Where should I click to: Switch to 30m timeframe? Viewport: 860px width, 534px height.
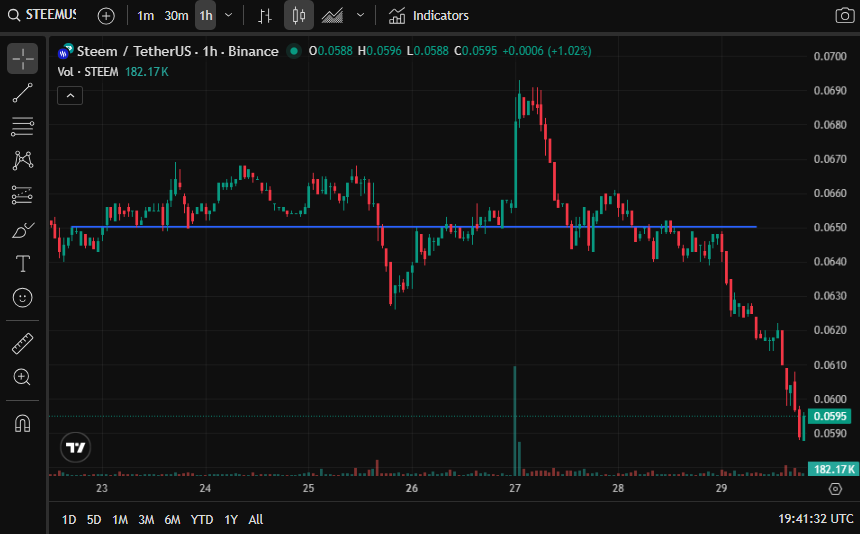pos(176,16)
